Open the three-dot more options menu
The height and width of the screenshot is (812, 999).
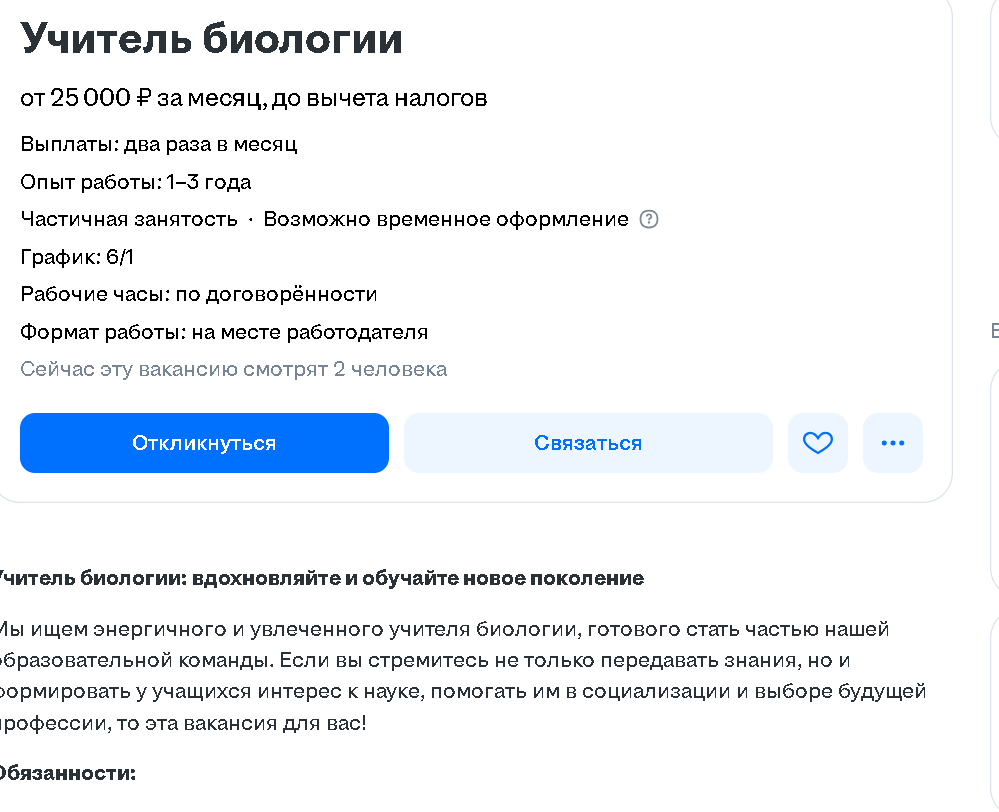(892, 443)
